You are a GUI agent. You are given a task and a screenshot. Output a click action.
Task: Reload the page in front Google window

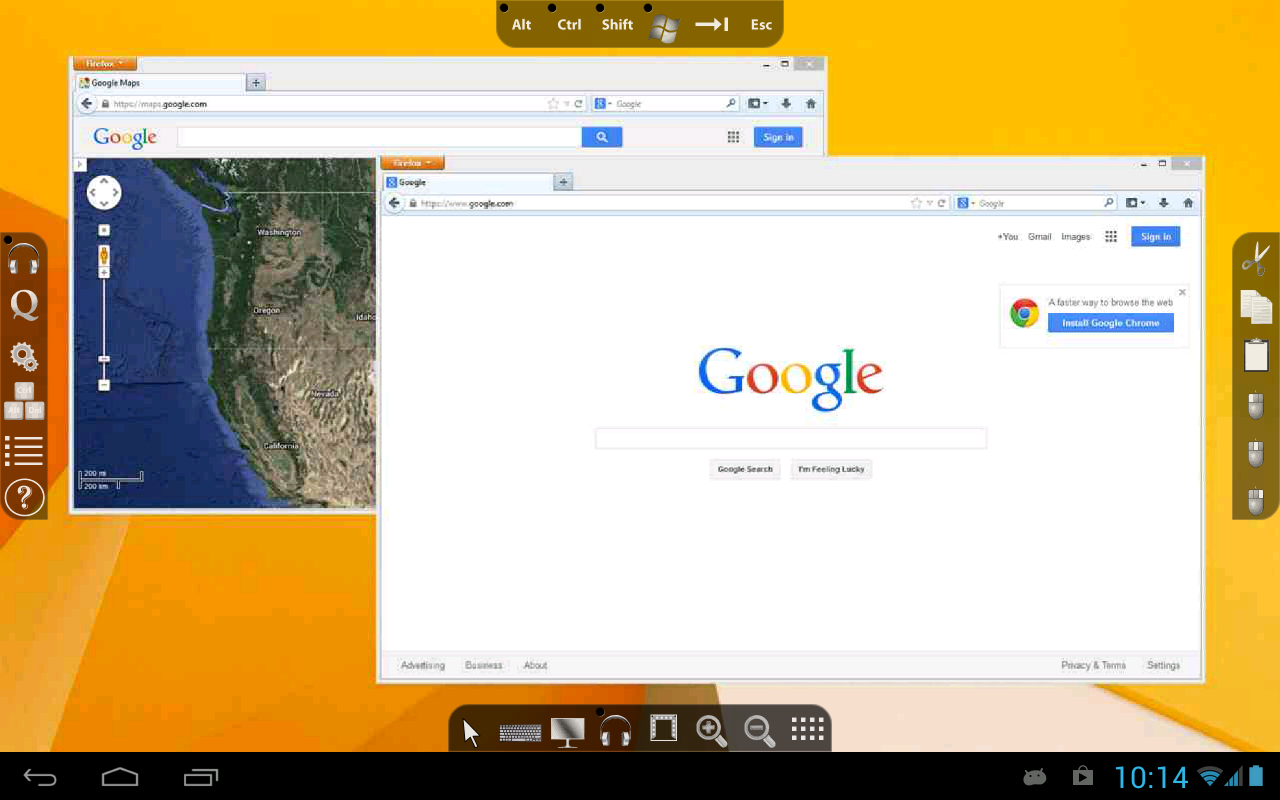(941, 203)
